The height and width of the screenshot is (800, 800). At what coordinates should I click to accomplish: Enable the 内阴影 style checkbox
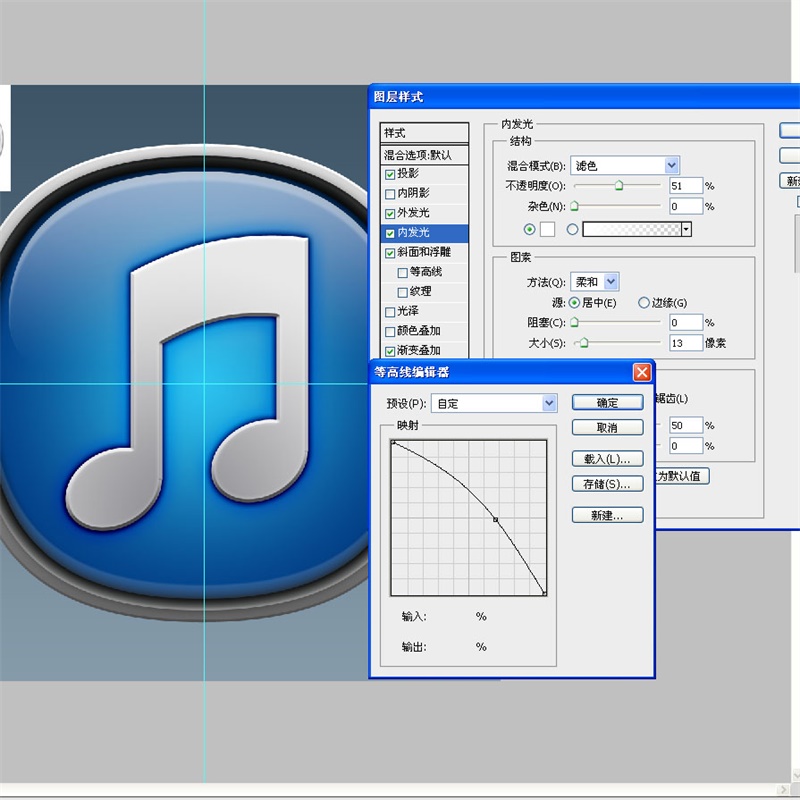coord(391,193)
